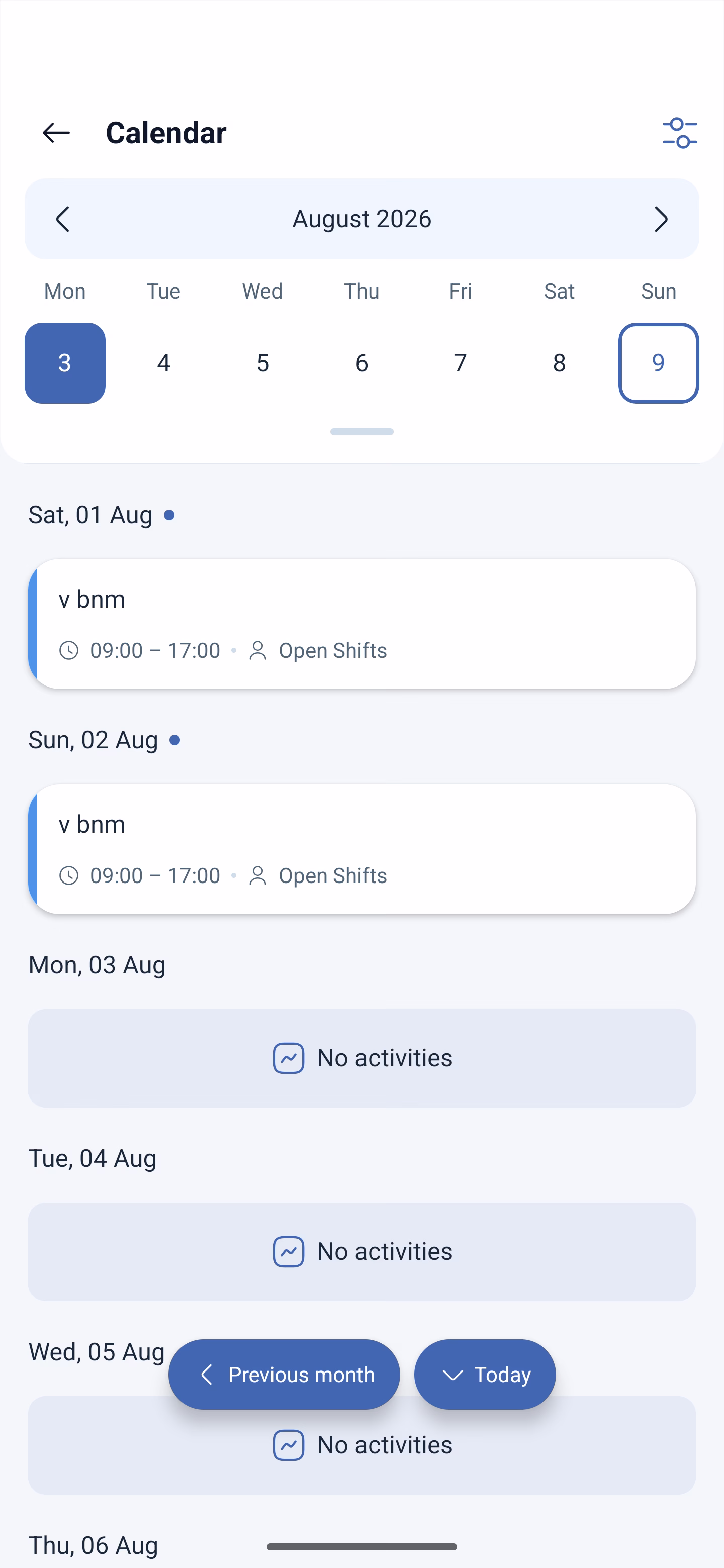Open the calendar filter settings icon
724x1568 pixels.
point(680,133)
